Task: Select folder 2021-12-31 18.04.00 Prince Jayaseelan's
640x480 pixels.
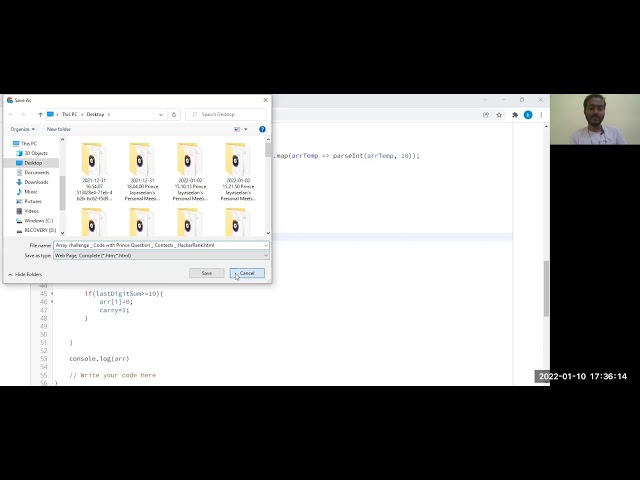Action: pos(142,171)
